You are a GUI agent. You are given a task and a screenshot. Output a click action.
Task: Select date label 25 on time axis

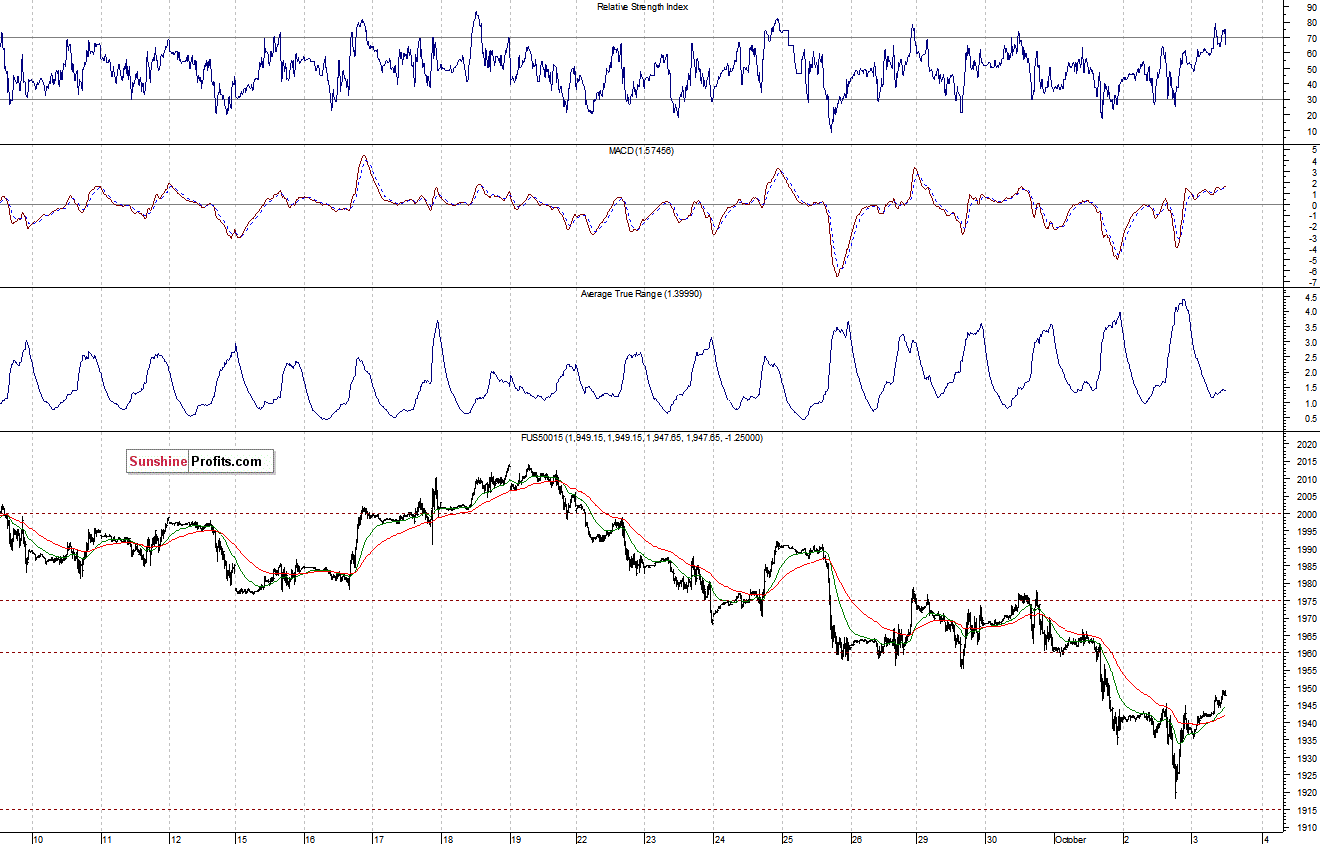coord(787,839)
